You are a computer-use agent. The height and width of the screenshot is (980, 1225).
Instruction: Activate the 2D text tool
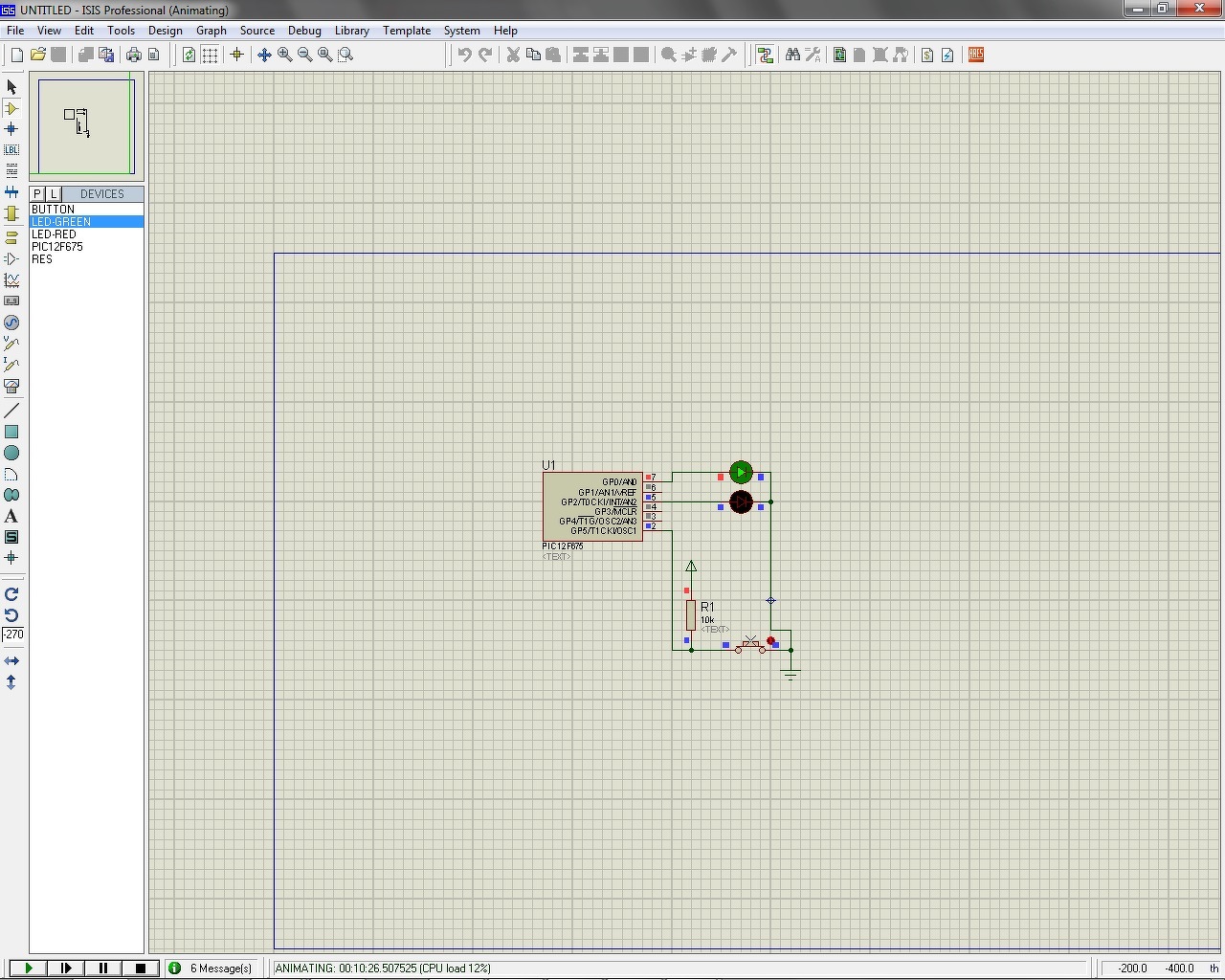[x=11, y=516]
